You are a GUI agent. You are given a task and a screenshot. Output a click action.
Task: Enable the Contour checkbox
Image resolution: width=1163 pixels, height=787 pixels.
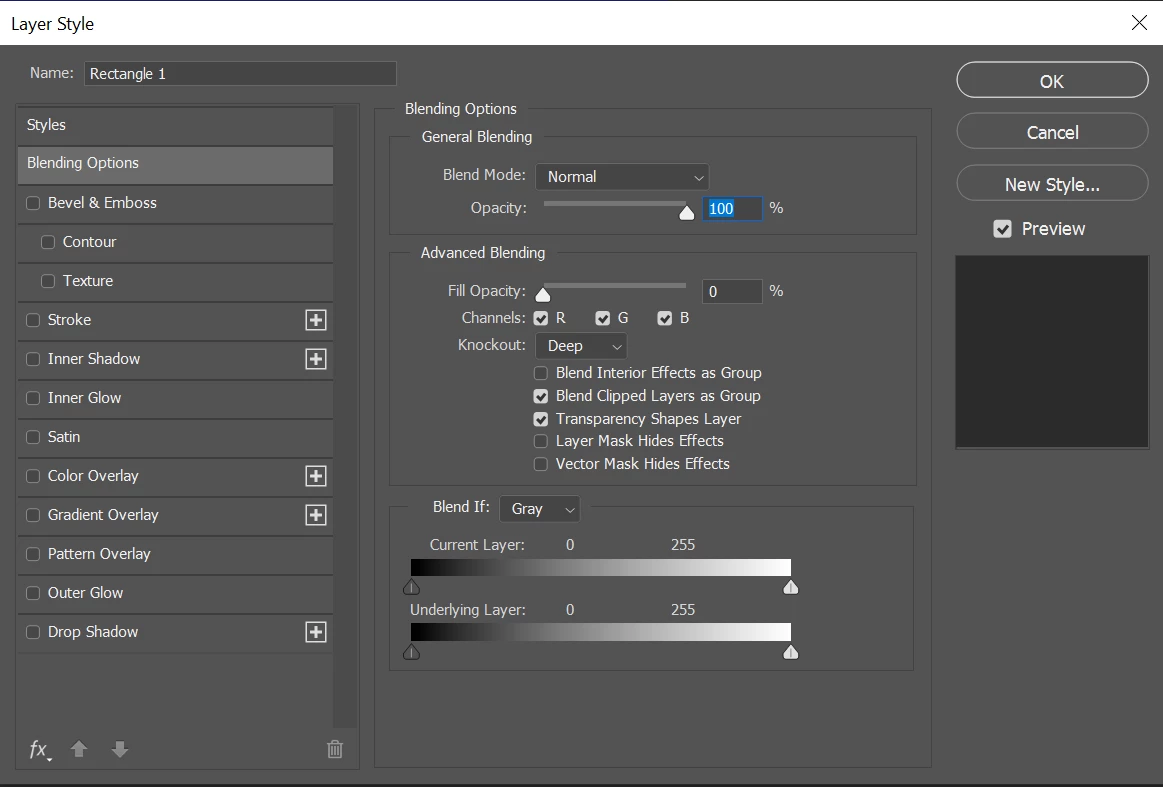[x=48, y=242]
